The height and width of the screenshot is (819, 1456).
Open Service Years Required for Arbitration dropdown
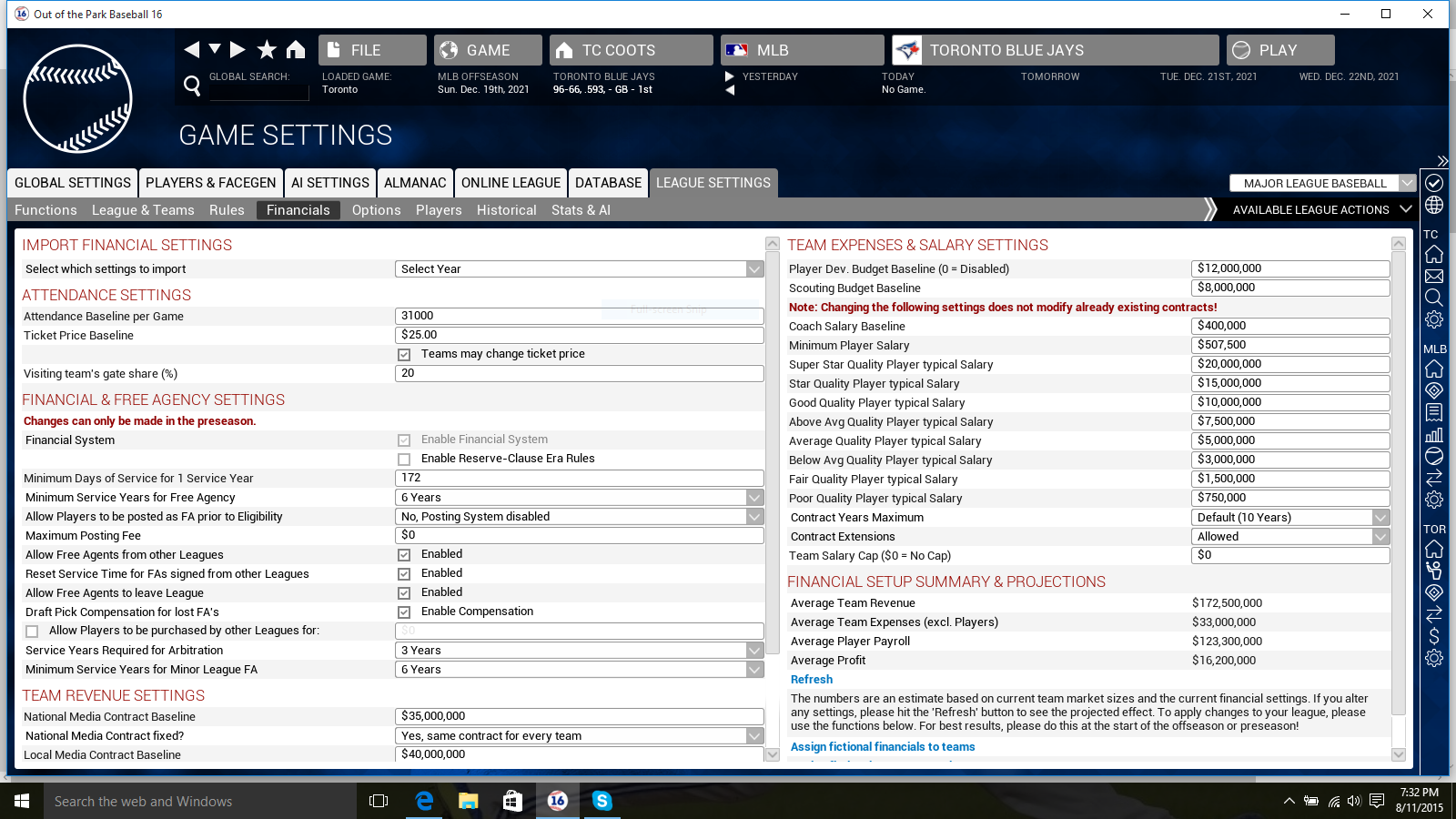click(x=579, y=651)
